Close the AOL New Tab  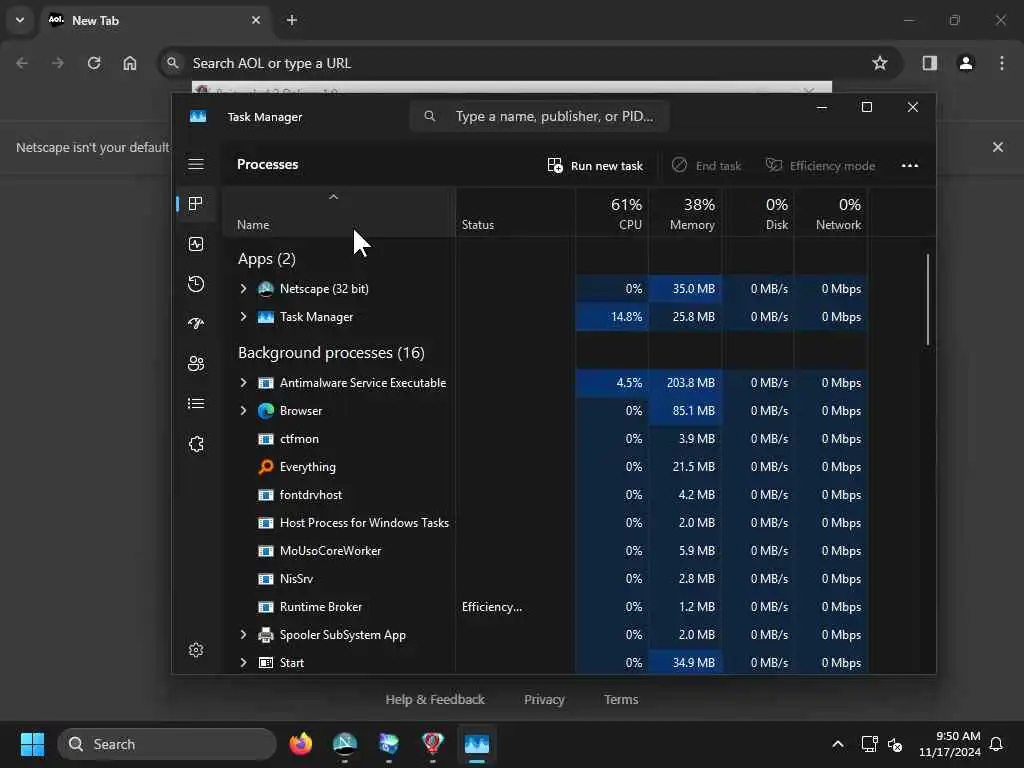click(x=256, y=20)
